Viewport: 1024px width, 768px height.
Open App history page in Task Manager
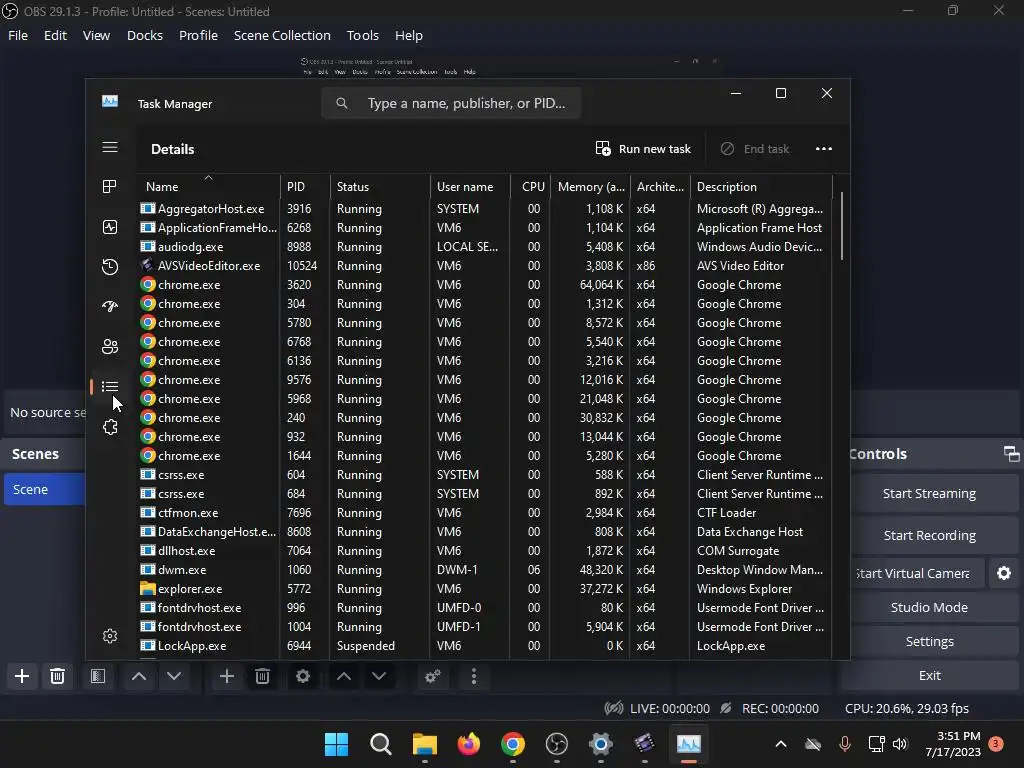tap(110, 266)
